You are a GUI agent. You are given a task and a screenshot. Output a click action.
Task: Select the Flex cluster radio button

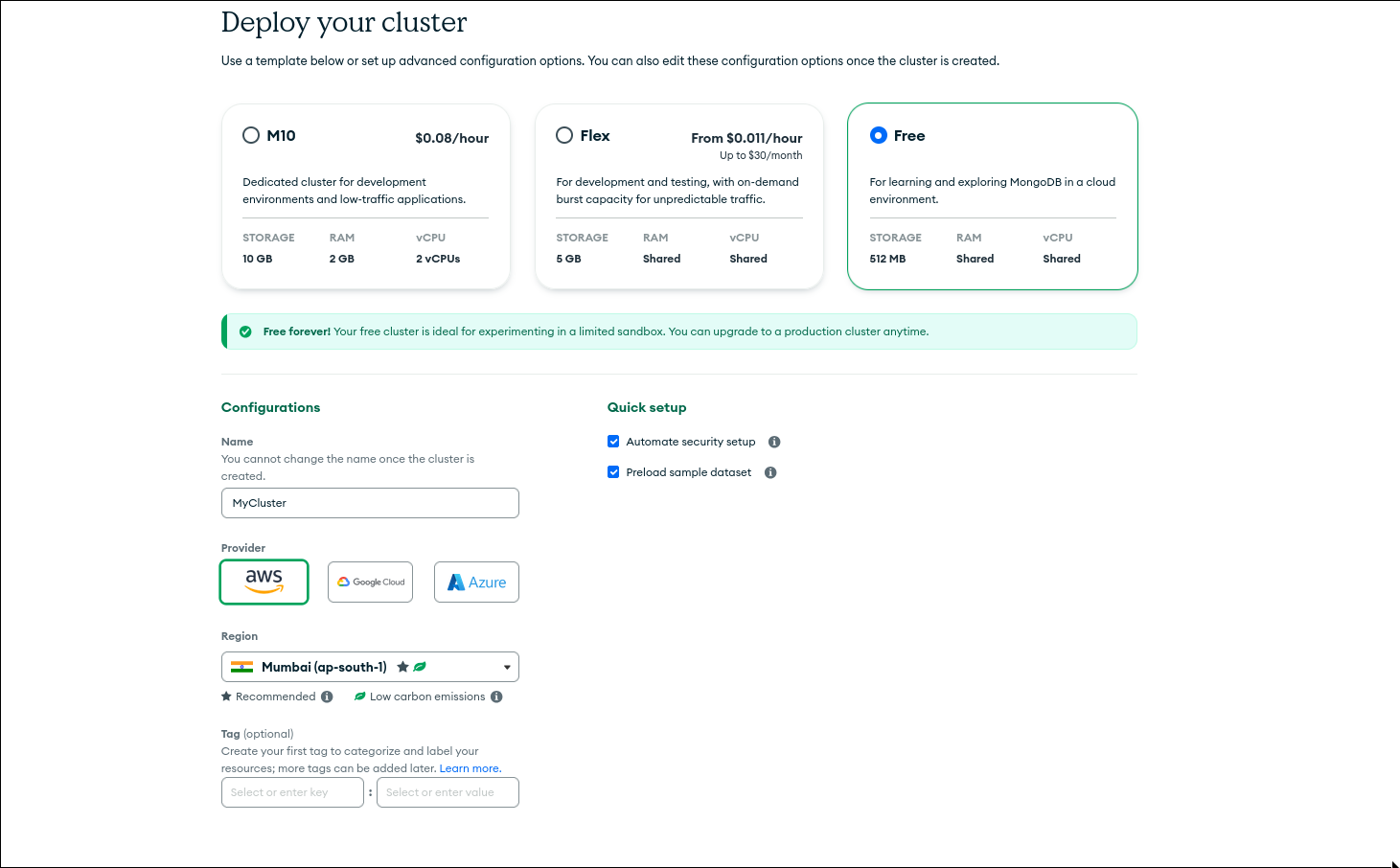[x=564, y=135]
